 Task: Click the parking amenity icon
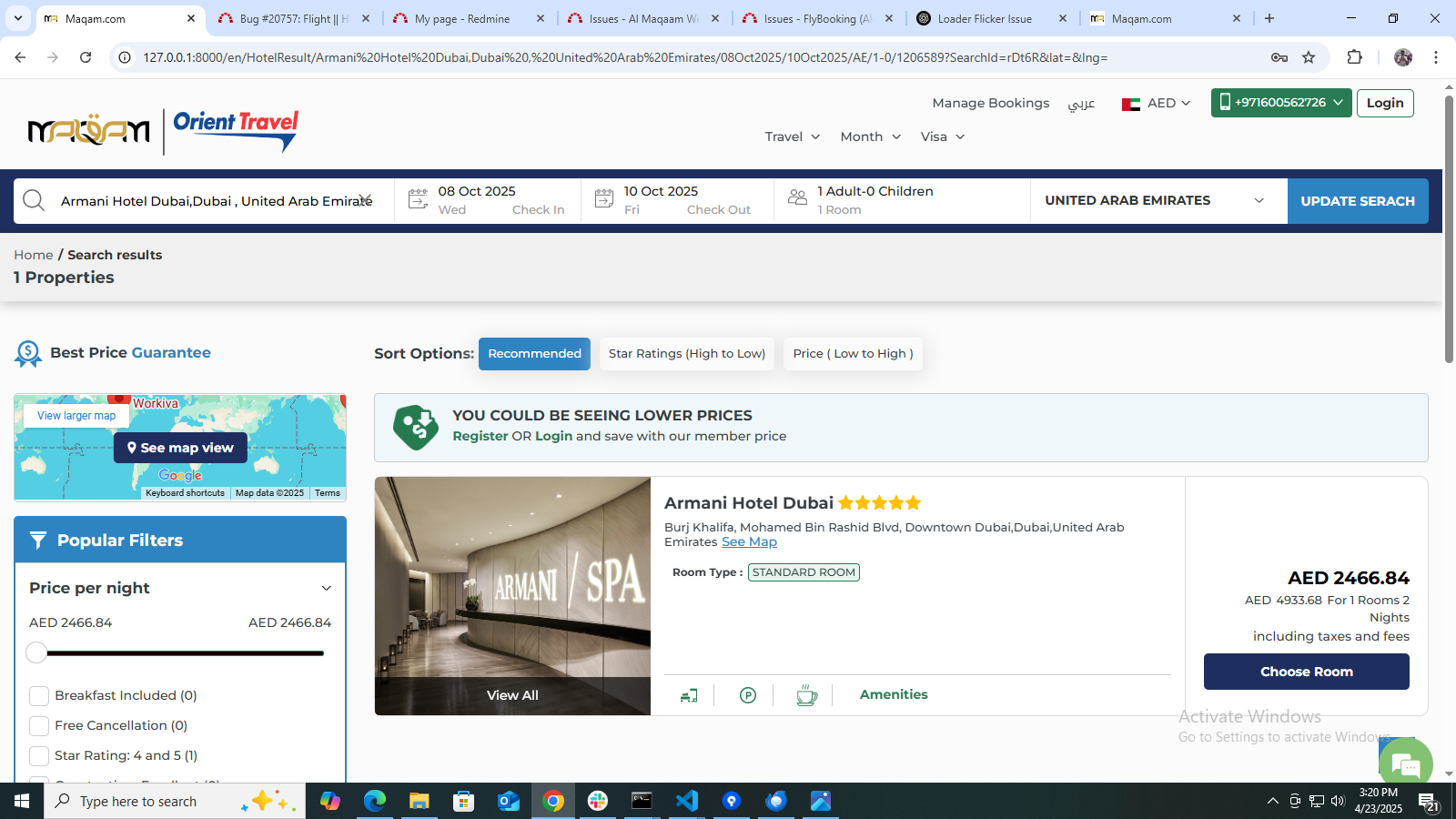748,695
